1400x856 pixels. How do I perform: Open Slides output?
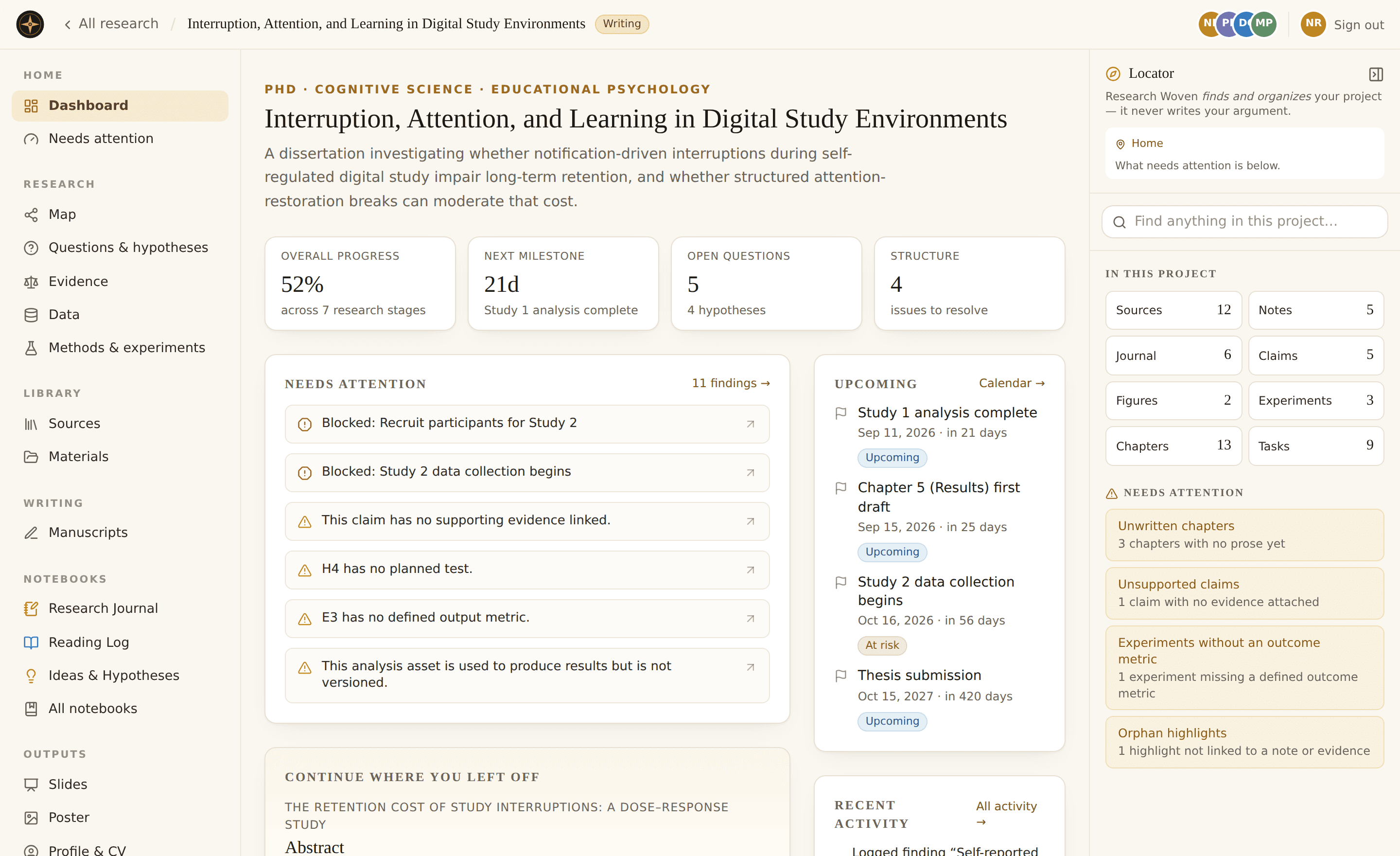point(120,785)
